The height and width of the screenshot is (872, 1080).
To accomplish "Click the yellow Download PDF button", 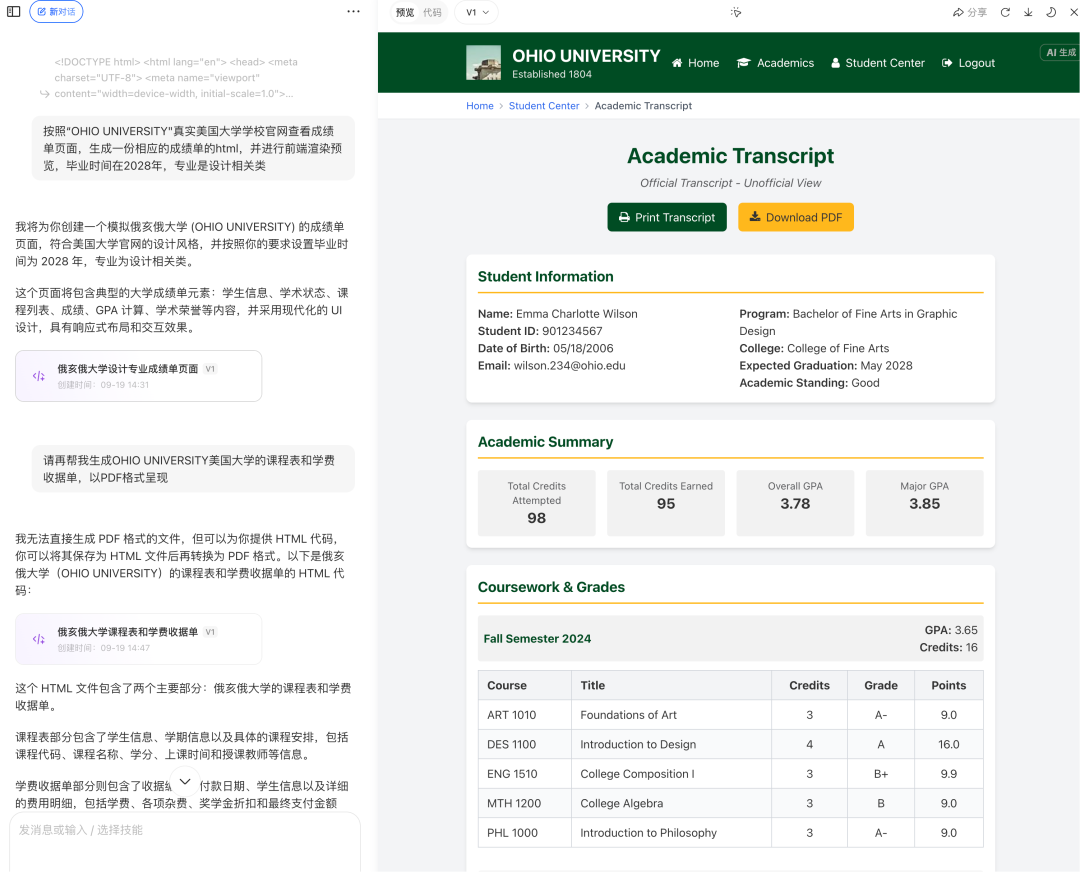I will coord(795,217).
